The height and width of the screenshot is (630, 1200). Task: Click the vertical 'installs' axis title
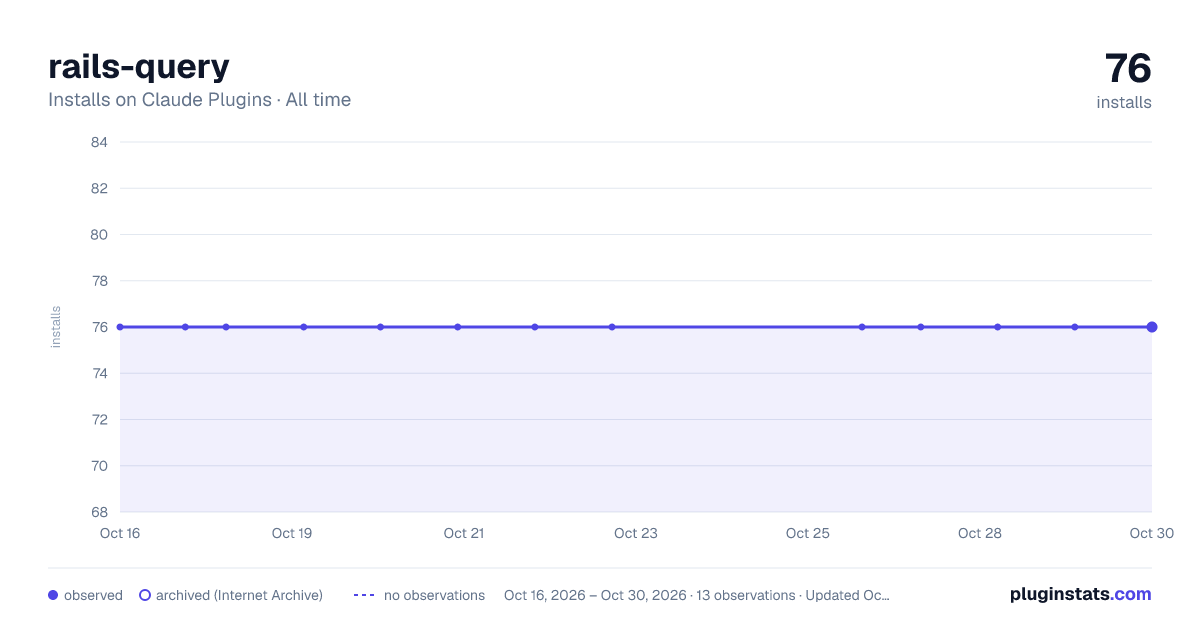coord(56,327)
